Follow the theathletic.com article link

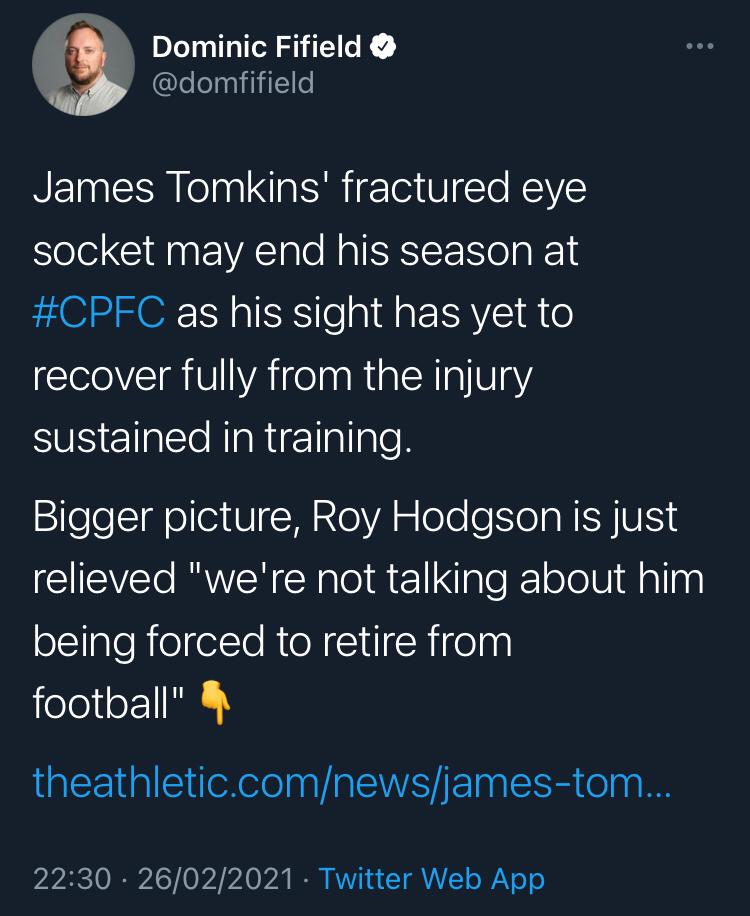tap(354, 781)
